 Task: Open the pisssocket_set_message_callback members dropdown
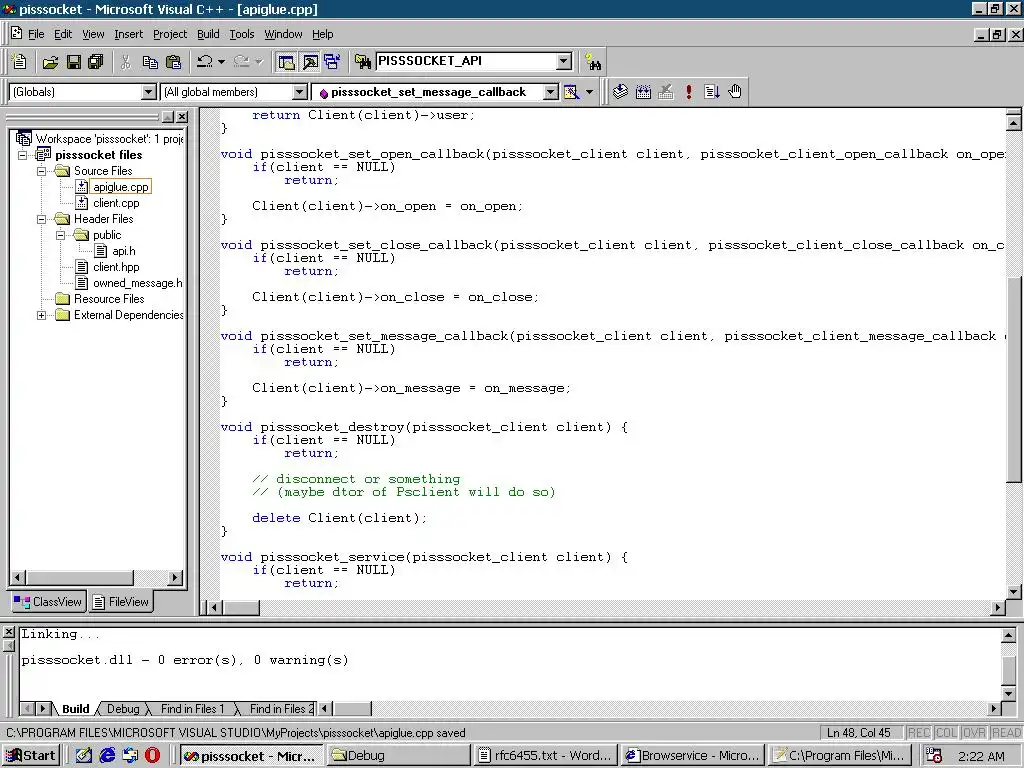pos(551,92)
